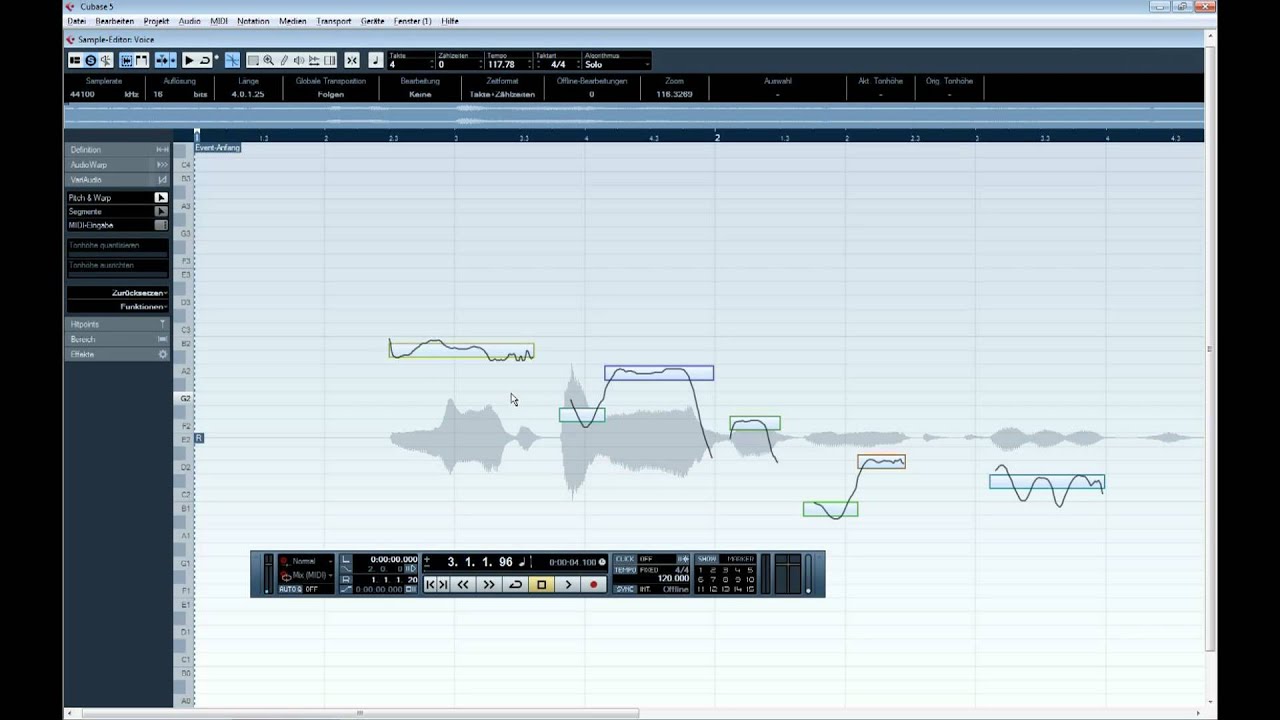
Task: Open the Transport menu
Action: (x=334, y=21)
